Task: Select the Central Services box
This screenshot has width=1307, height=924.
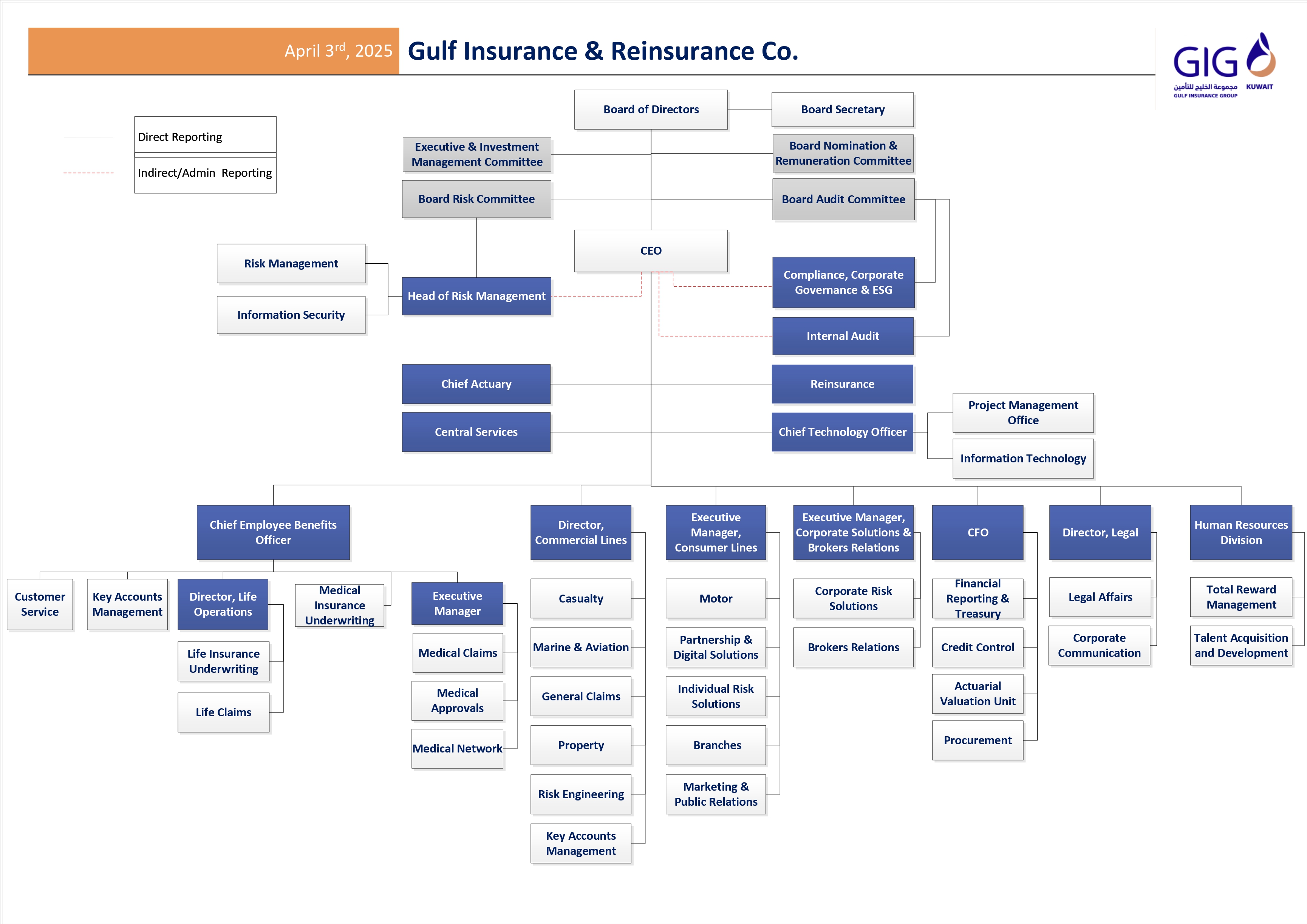Action: pos(476,432)
